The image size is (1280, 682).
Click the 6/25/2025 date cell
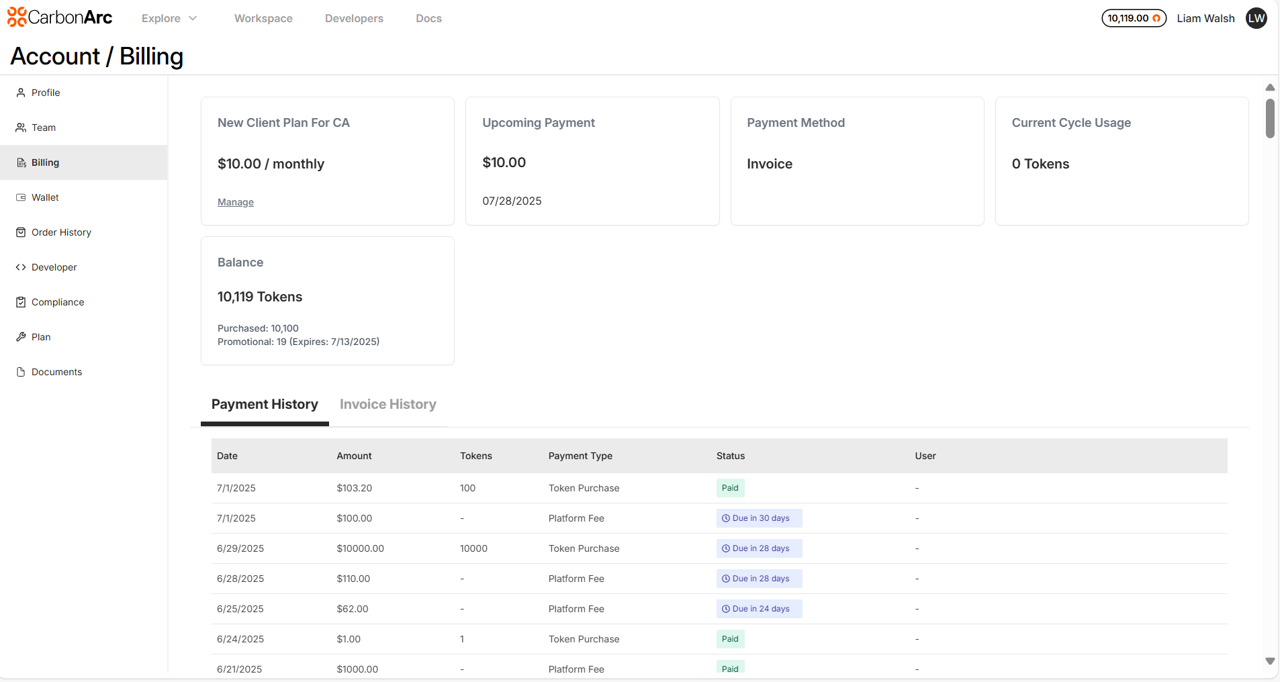tap(240, 608)
